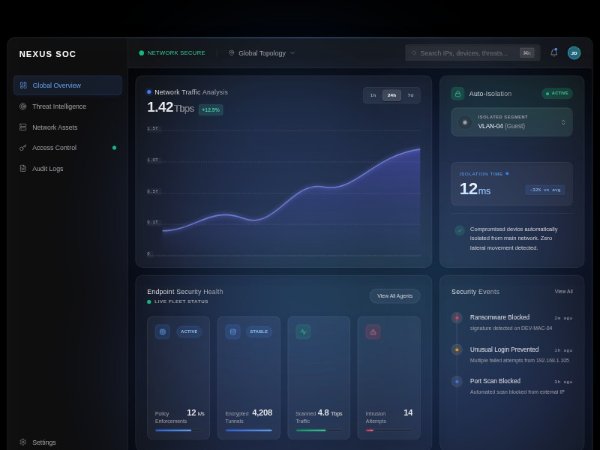Click the Intrusion Attempts warning icon

(373, 331)
